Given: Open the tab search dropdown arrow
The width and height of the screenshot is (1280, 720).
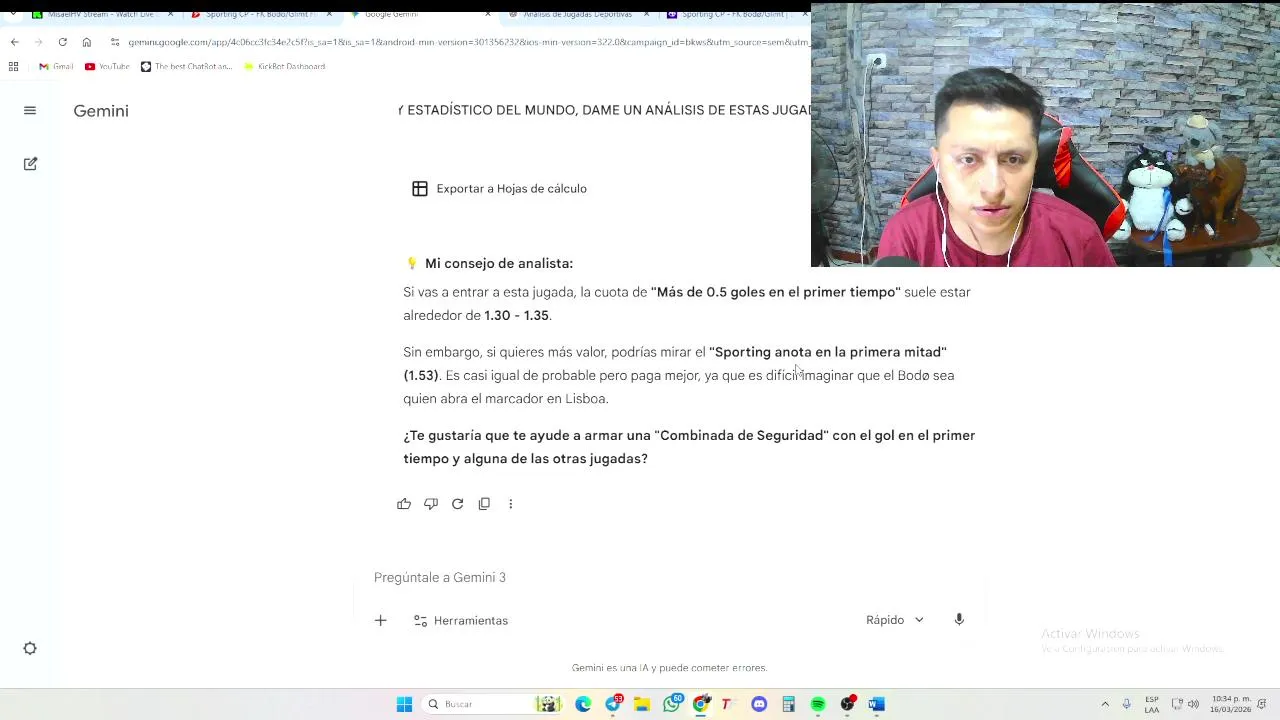Looking at the screenshot, I should tap(14, 15).
